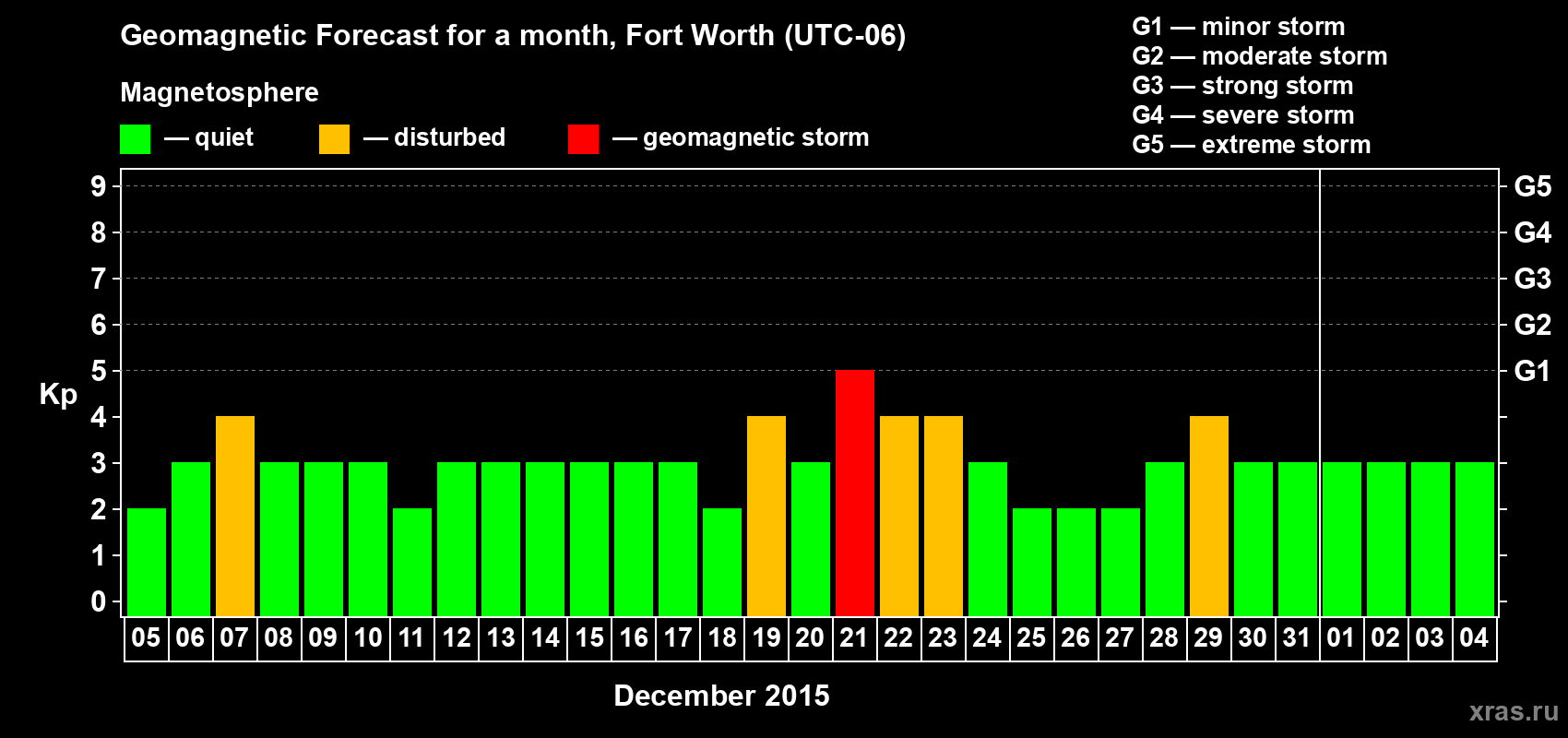Screen dimensions: 1568x738
Task: Click the 'G5 — extreme storm' legend line
Action: 1252,145
